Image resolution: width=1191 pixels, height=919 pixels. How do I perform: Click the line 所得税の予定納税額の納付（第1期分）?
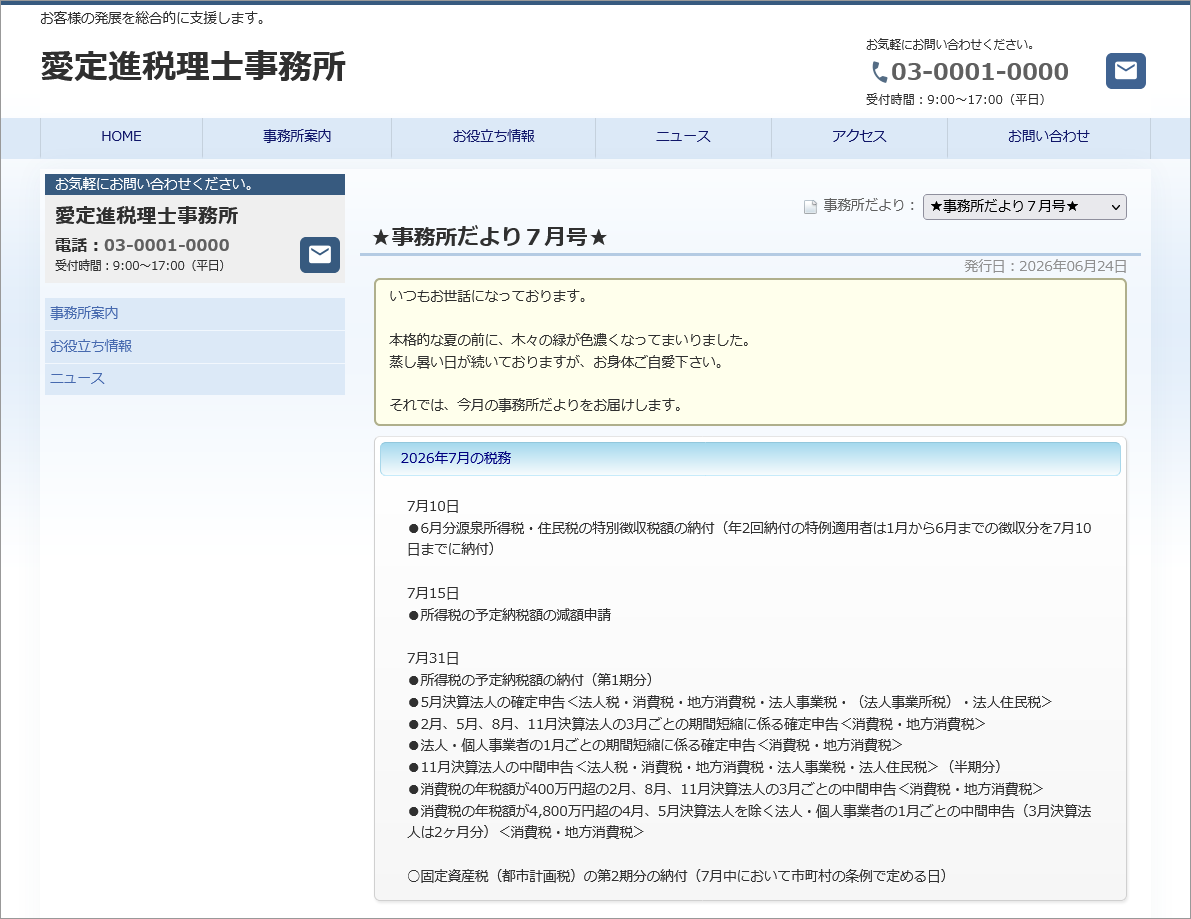(530, 680)
